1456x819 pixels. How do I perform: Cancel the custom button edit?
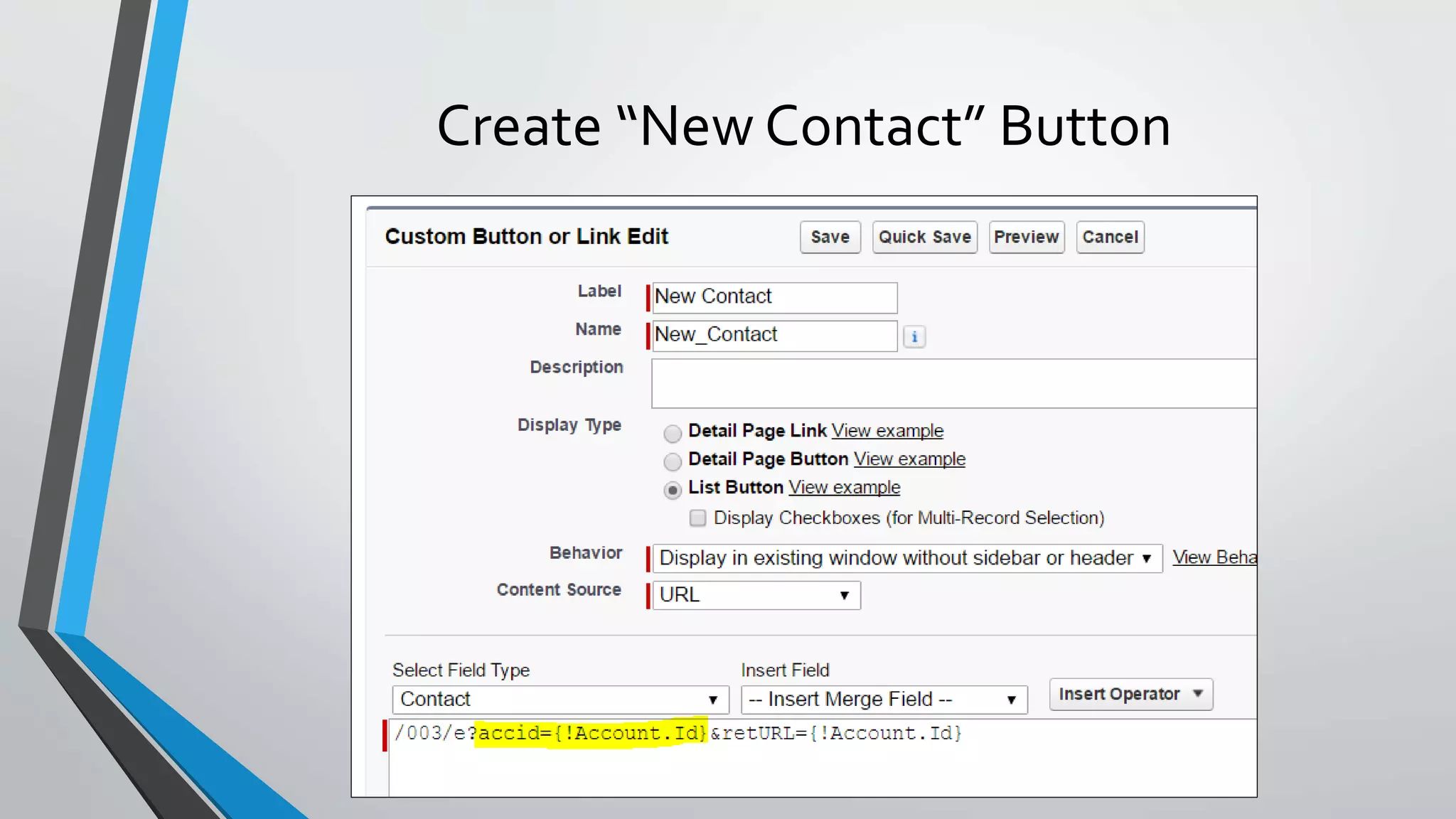tap(1110, 237)
